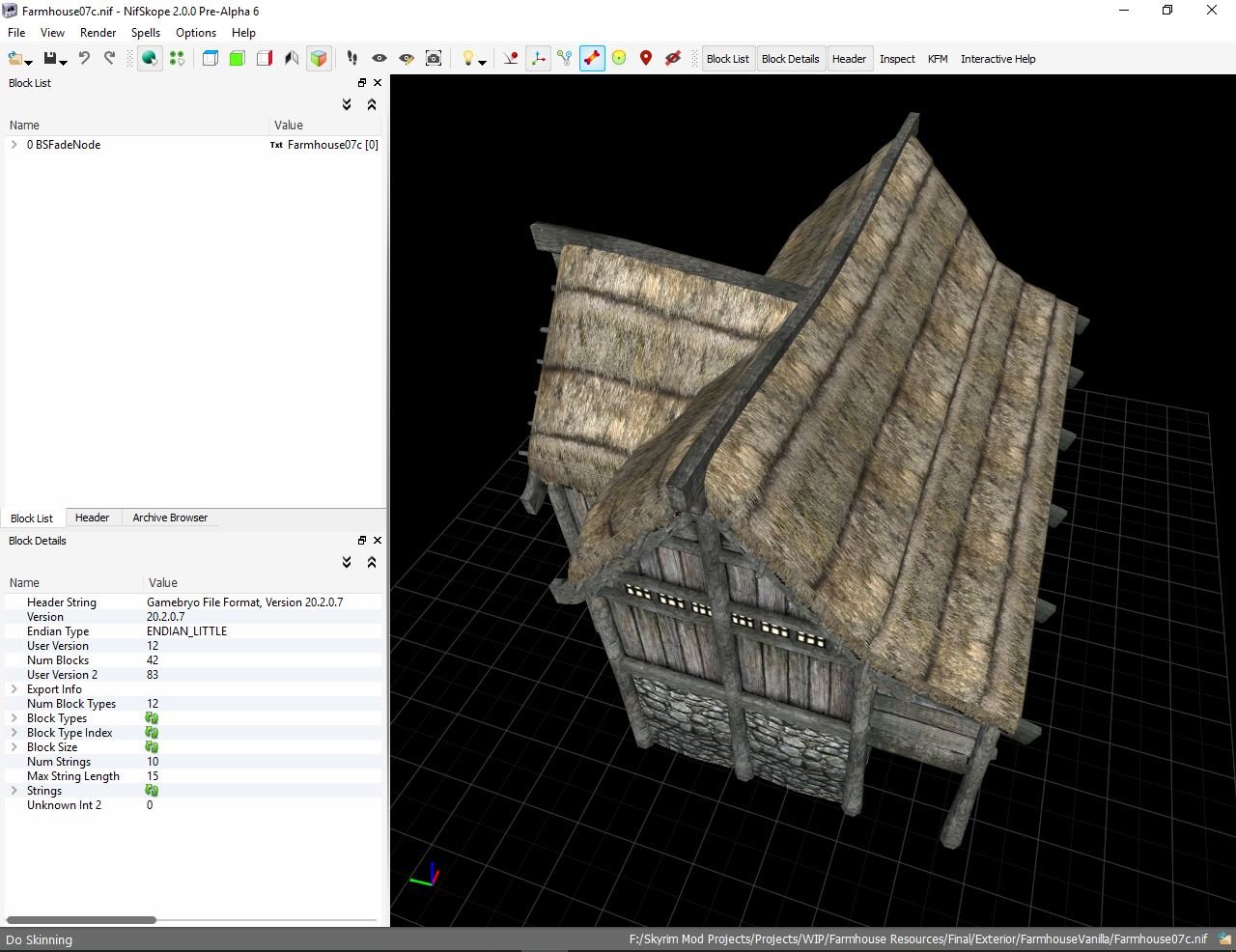This screenshot has height=952, width=1236.
Task: Click the Header toolbar button
Action: [849, 59]
